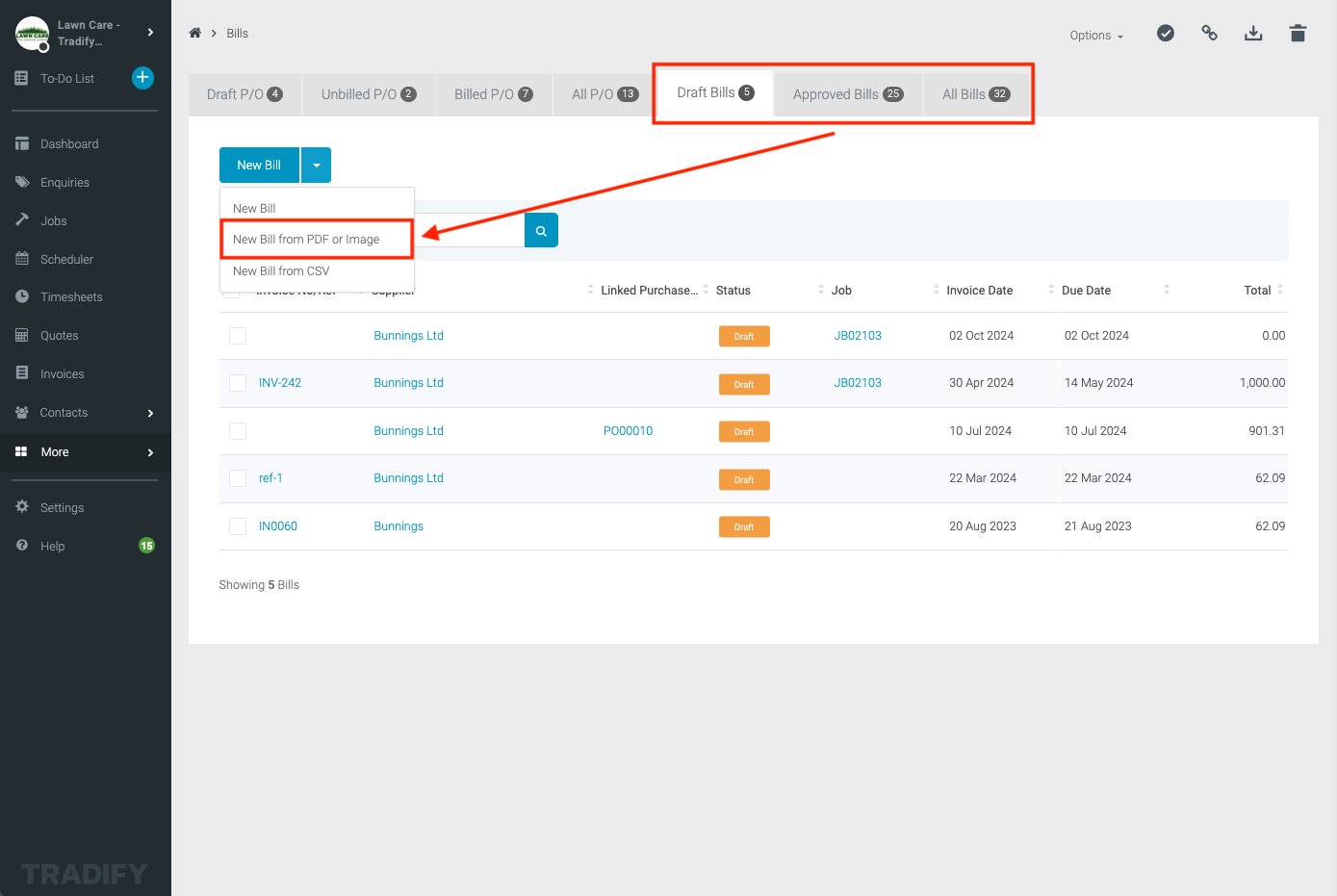Expand the Contacts submenu chevron

[150, 413]
